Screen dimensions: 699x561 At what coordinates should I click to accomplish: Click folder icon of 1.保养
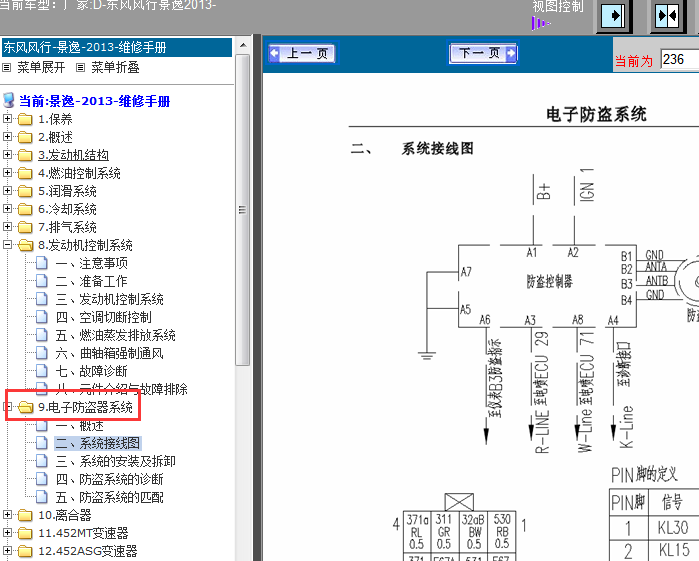25,119
